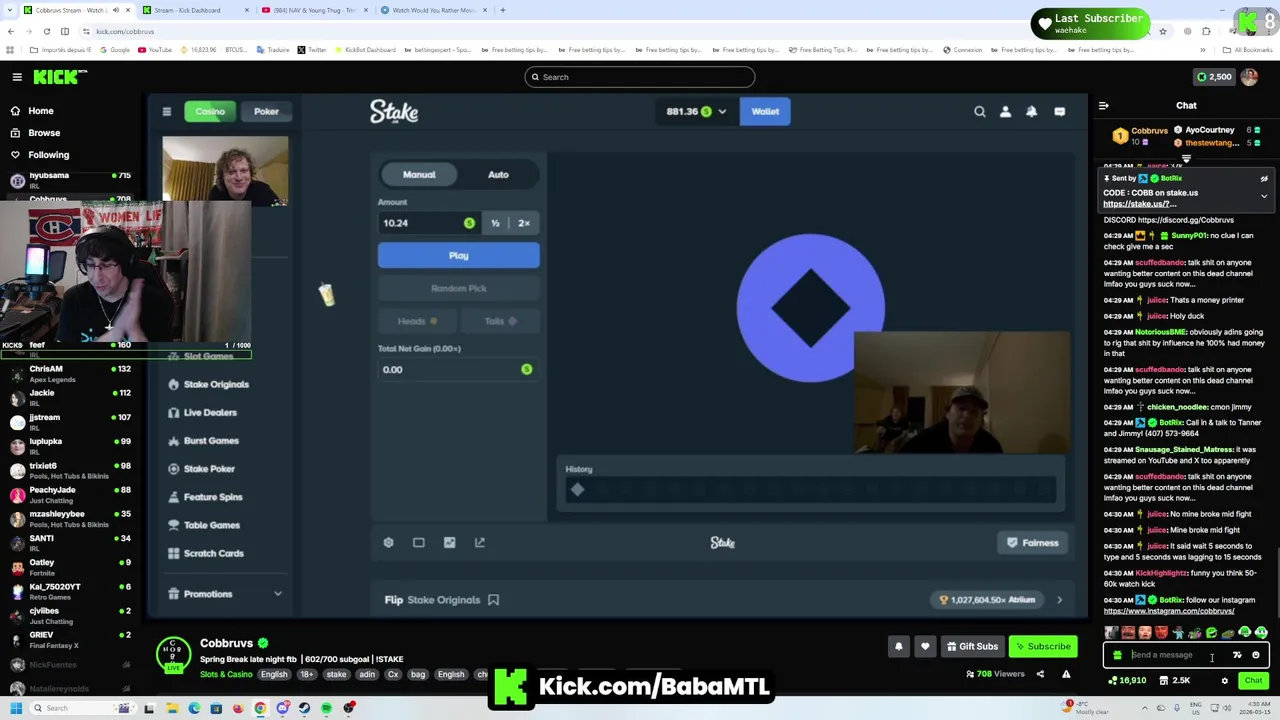Open game settings gear under Flip
The image size is (1280, 720).
(389, 542)
